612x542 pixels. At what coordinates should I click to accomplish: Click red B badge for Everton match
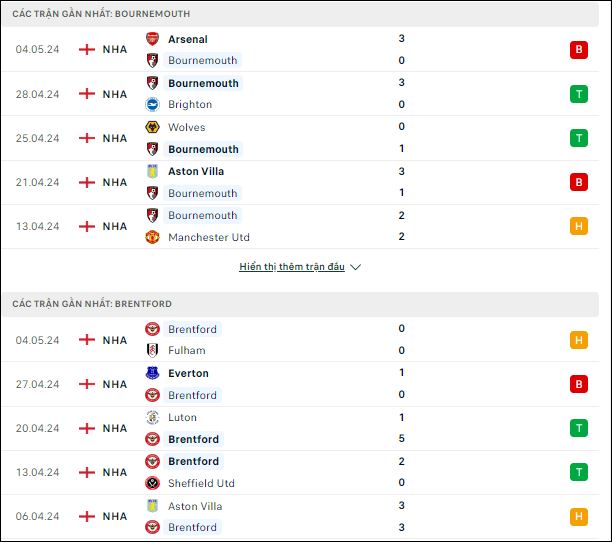(578, 384)
